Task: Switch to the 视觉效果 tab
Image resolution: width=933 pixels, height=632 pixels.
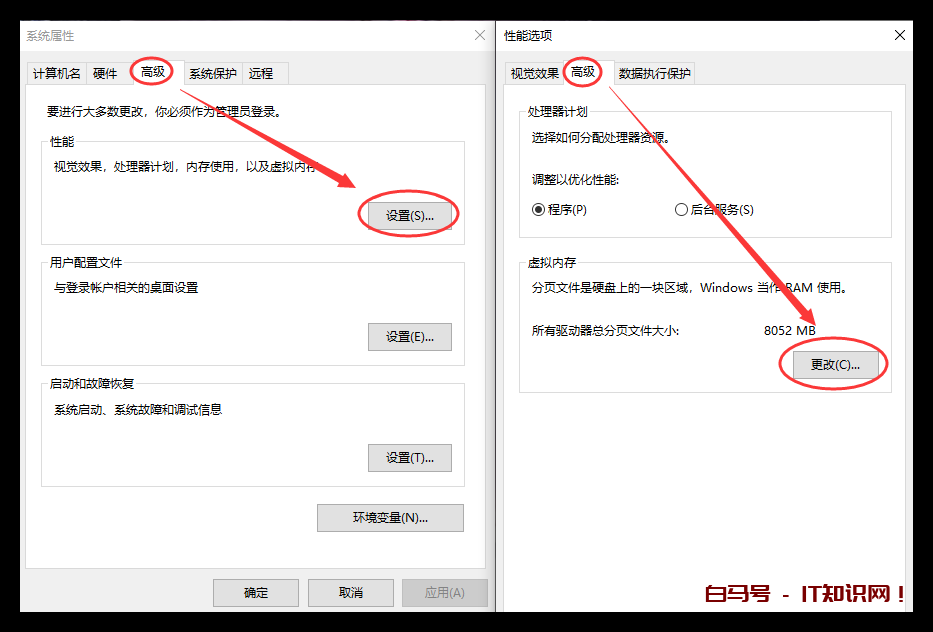Action: [535, 73]
